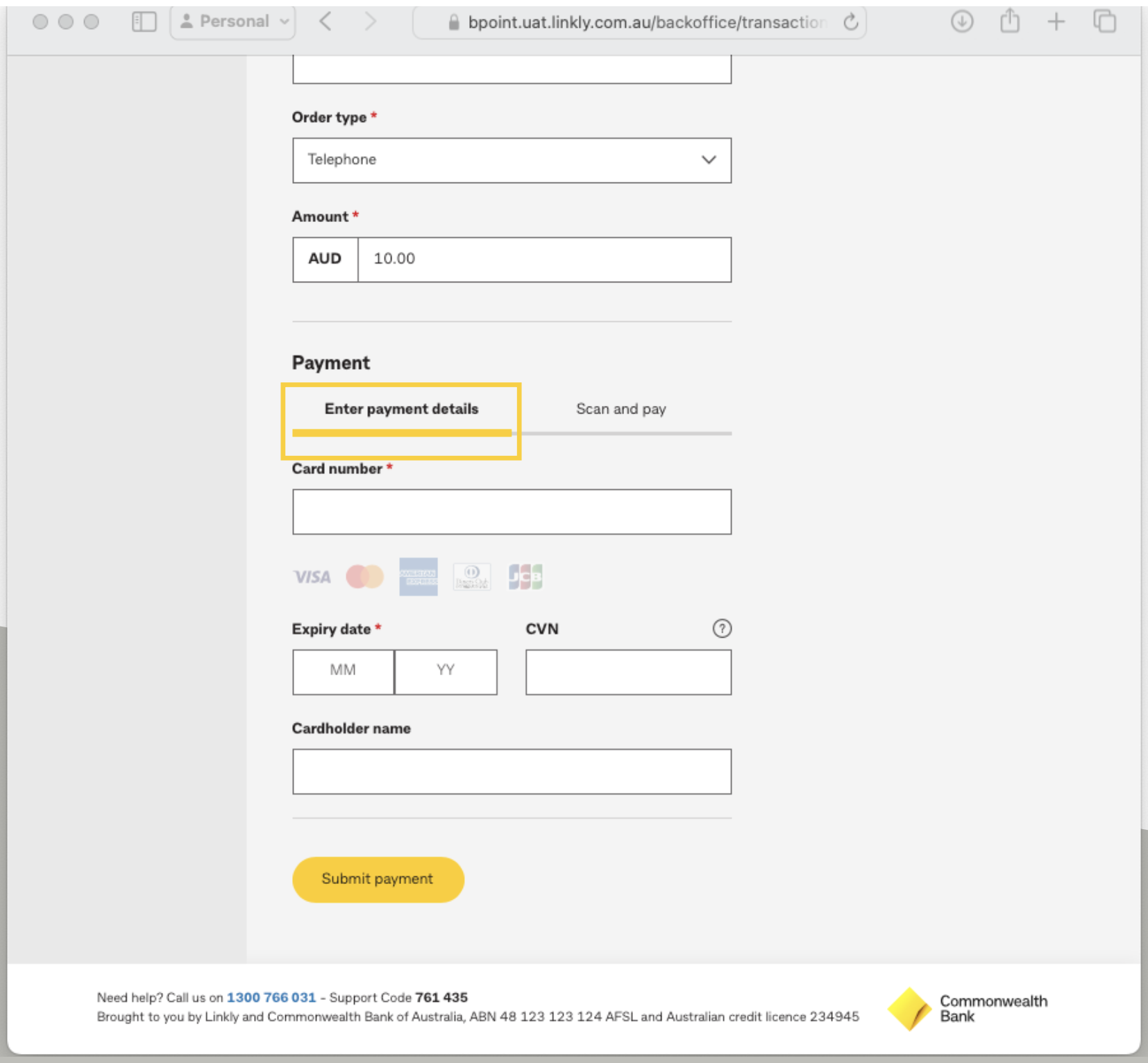
Task: Toggle the Safari sidebar icon
Action: click(144, 22)
